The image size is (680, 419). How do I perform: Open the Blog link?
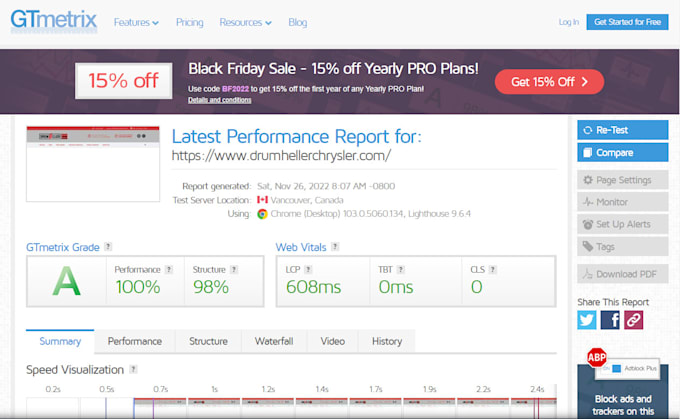[x=298, y=22]
